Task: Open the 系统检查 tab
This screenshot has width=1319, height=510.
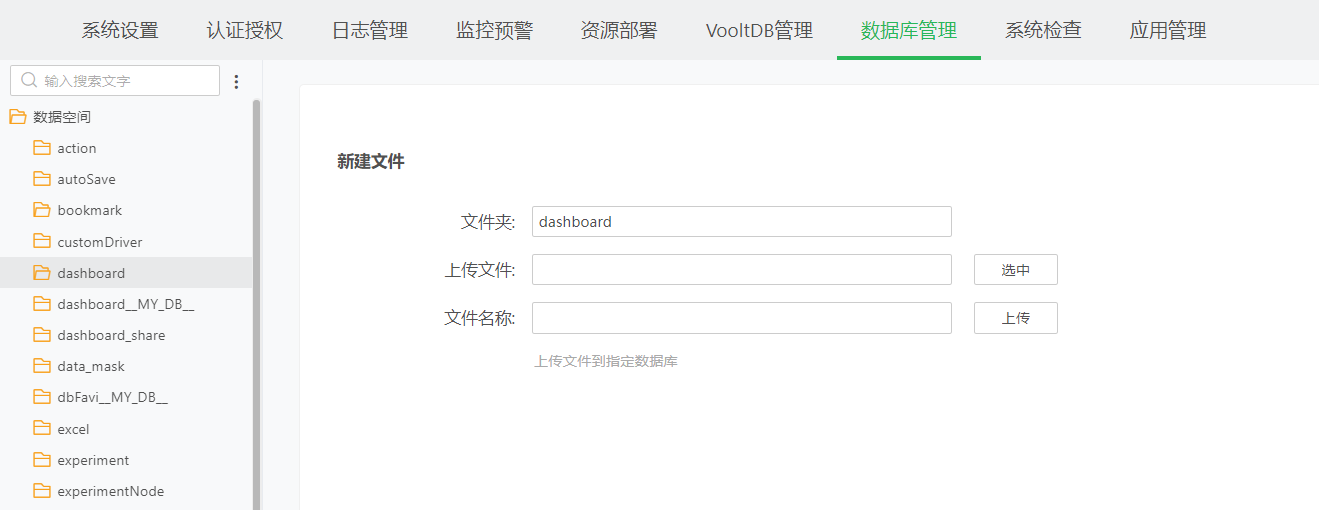Action: pos(1043,30)
